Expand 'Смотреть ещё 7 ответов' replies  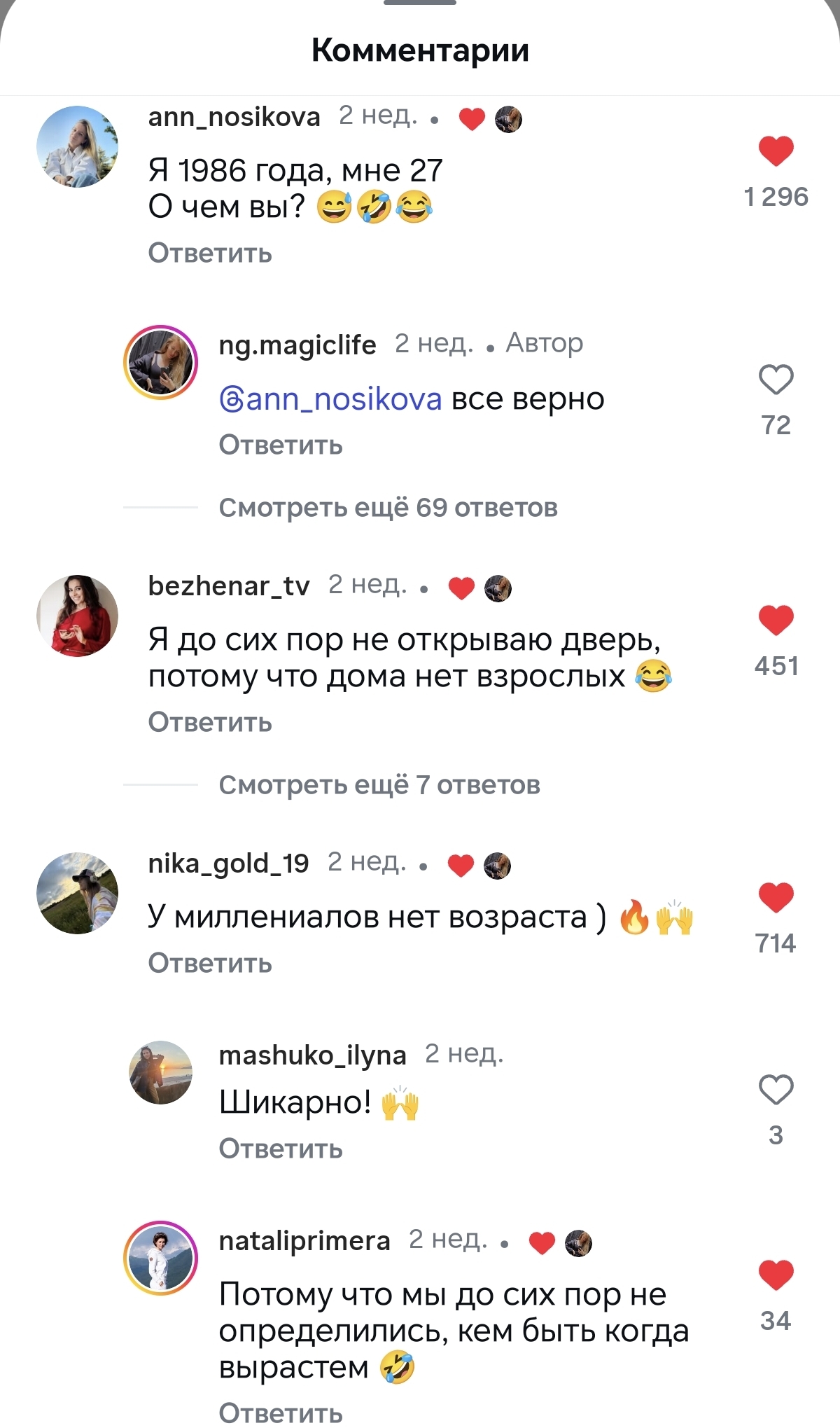[379, 785]
